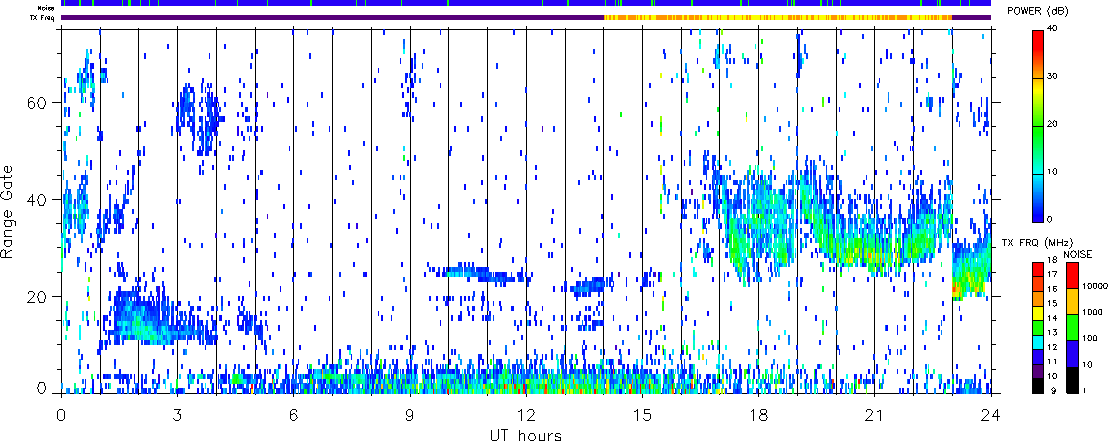Click the 1000 tick on NOISE scale
Viewport: 1108px width, 441px height.
click(x=1090, y=310)
